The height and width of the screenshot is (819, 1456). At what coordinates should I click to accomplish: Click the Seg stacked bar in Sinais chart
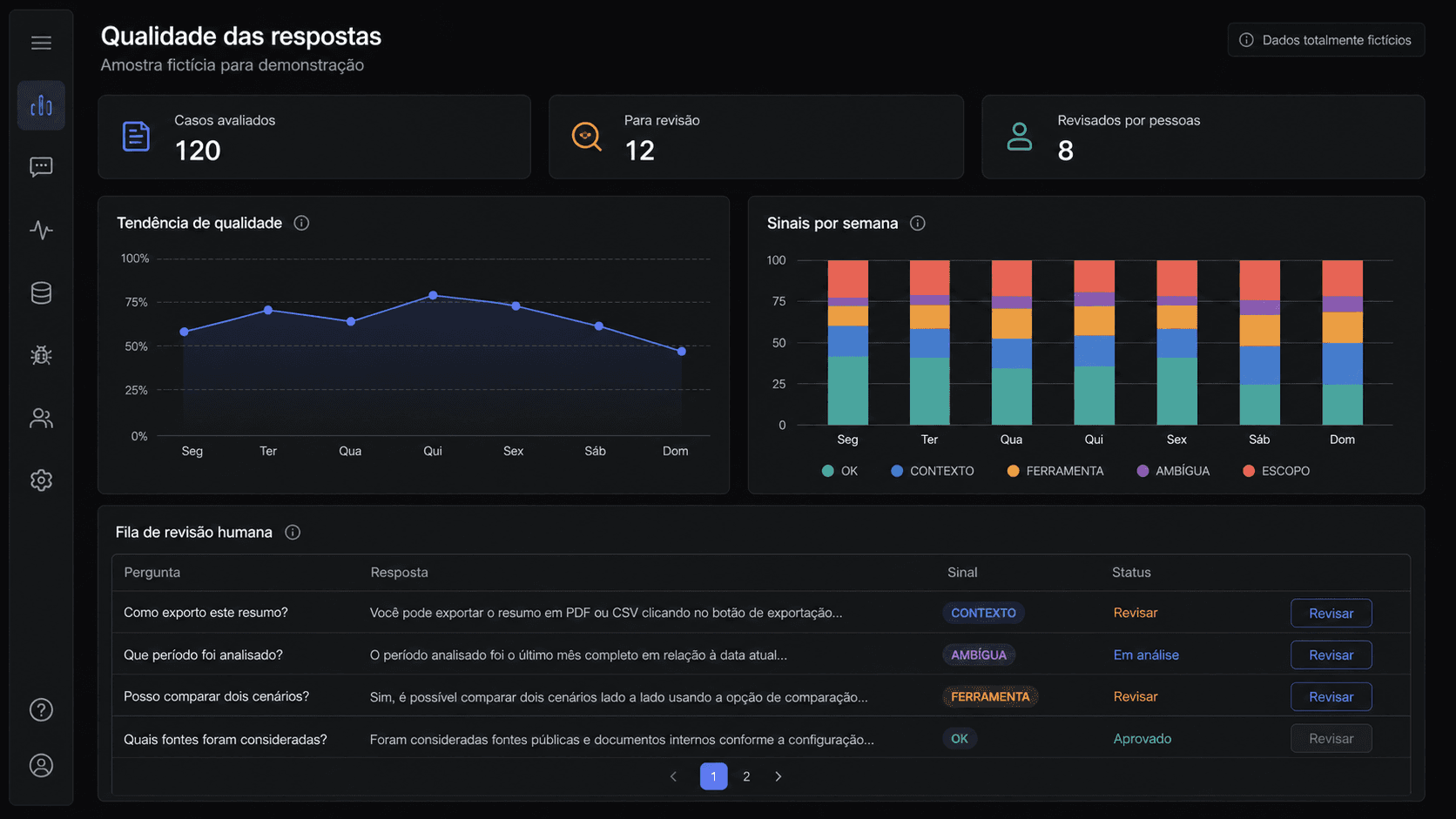pyautogui.click(x=847, y=342)
